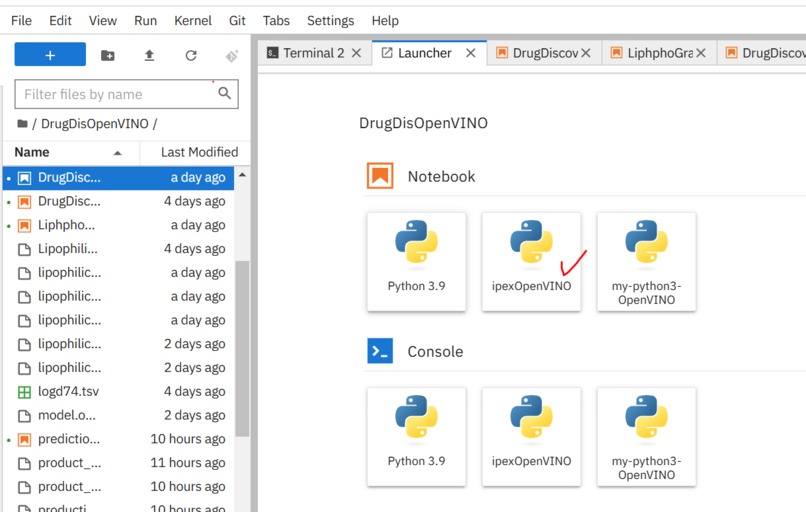The height and width of the screenshot is (512, 806).
Task: Select the predictio notebook file
Action: coord(119,440)
